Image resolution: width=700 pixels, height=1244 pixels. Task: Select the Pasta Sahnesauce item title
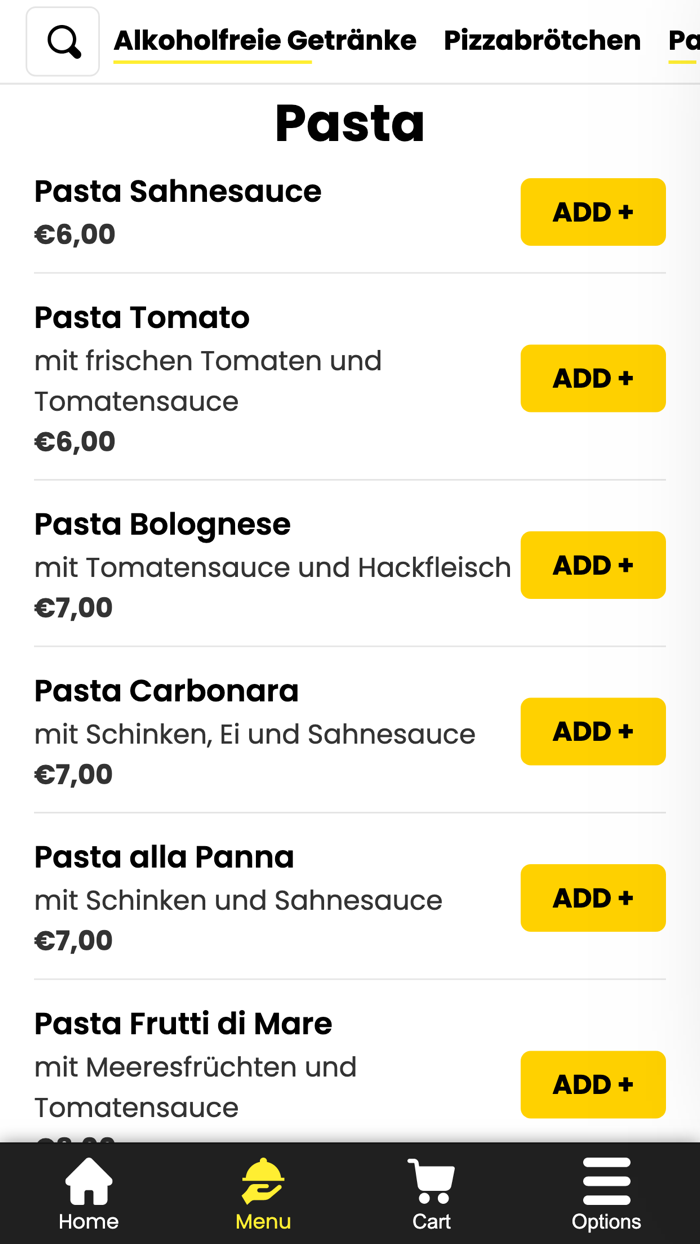pos(178,191)
